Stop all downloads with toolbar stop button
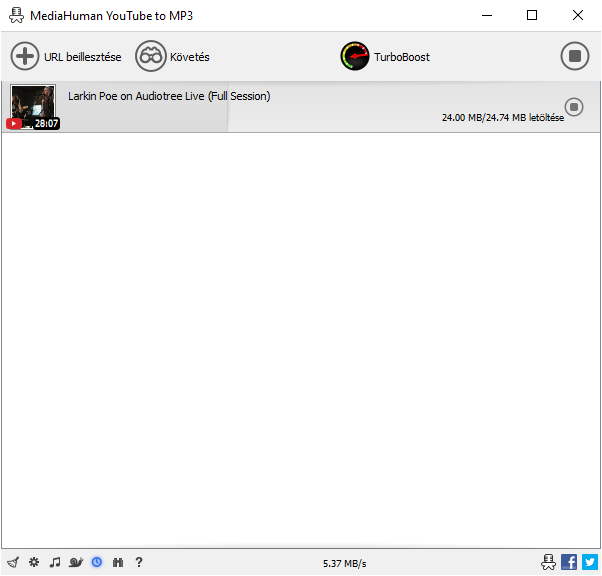The width and height of the screenshot is (602, 576). coord(574,56)
